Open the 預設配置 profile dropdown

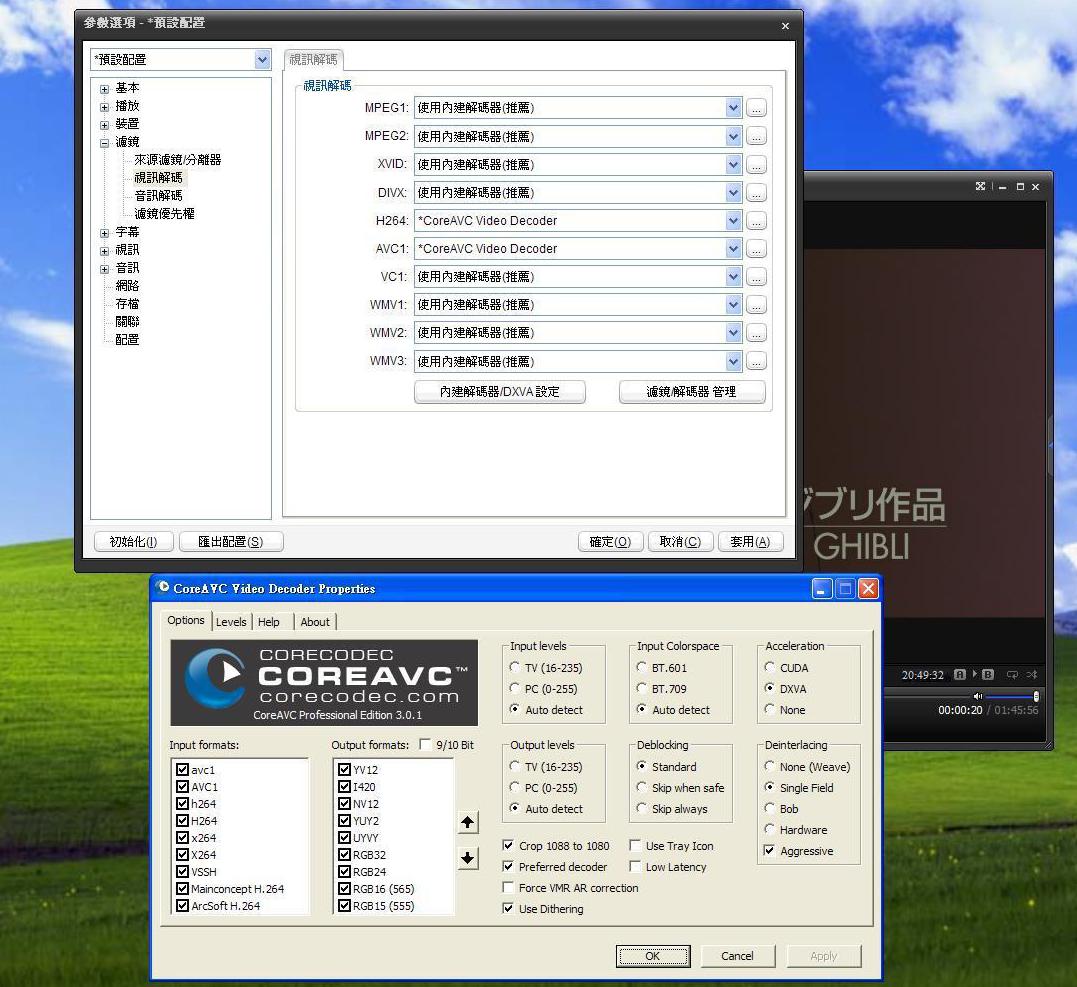pos(262,60)
